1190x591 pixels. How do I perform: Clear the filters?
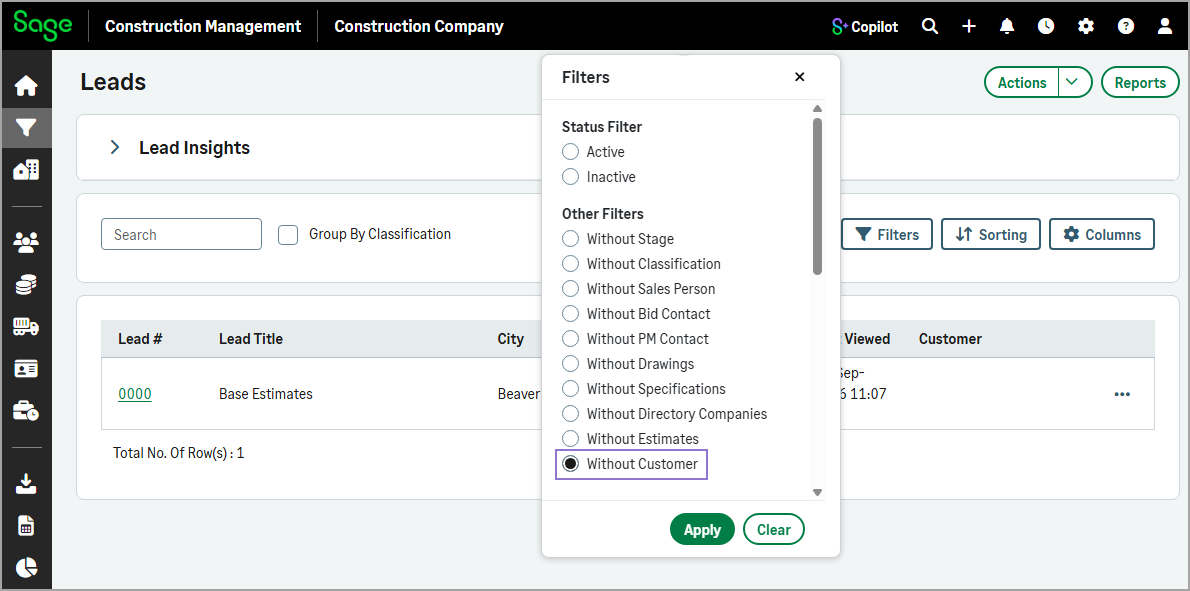(773, 530)
